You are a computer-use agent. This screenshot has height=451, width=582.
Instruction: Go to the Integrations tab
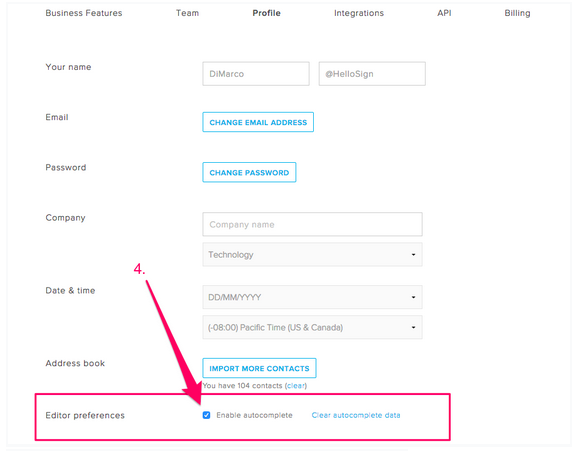click(359, 13)
